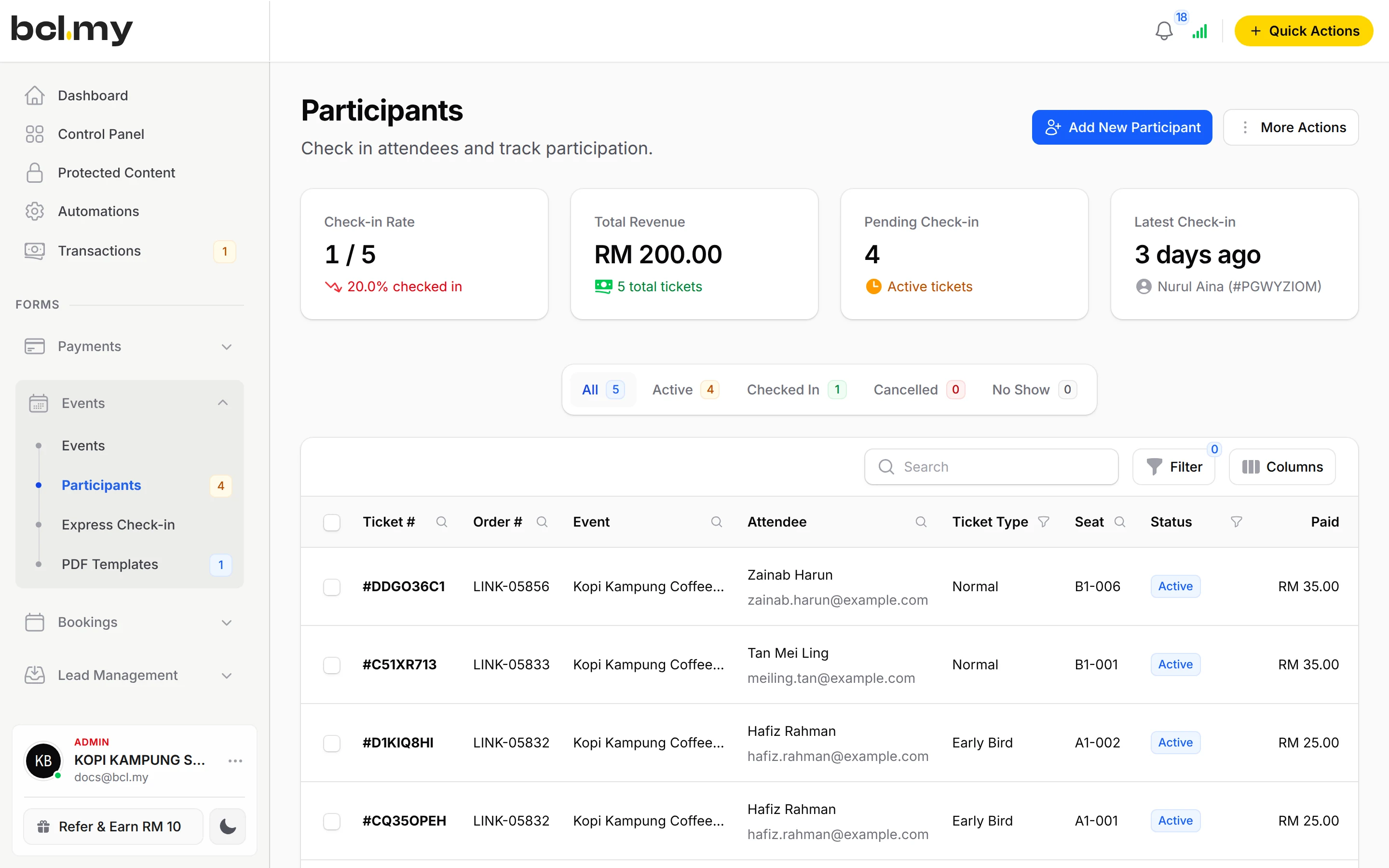Toggle dark mode with the moon button

[x=227, y=826]
